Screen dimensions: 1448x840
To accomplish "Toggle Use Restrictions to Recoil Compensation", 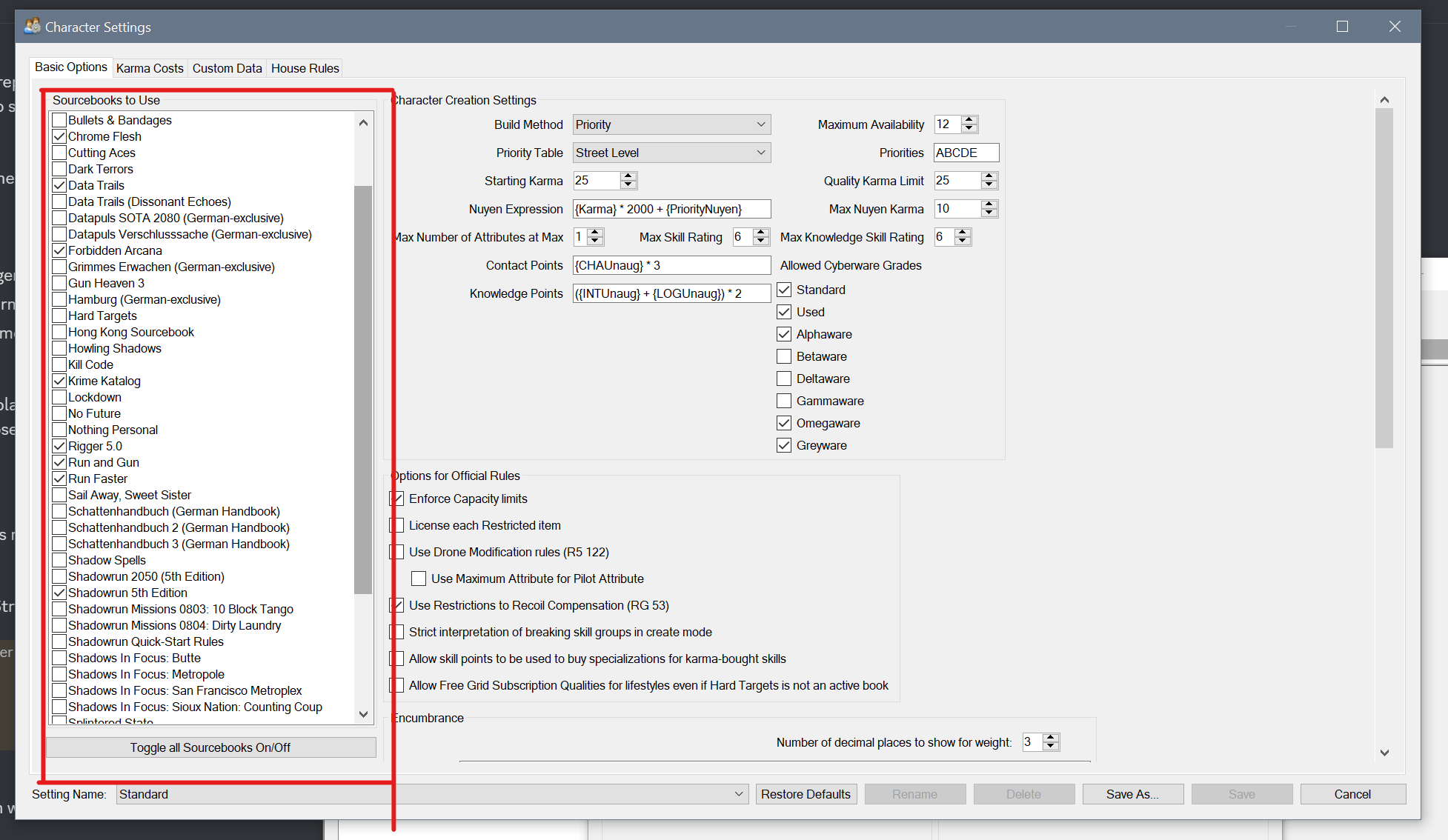I will coord(397,605).
